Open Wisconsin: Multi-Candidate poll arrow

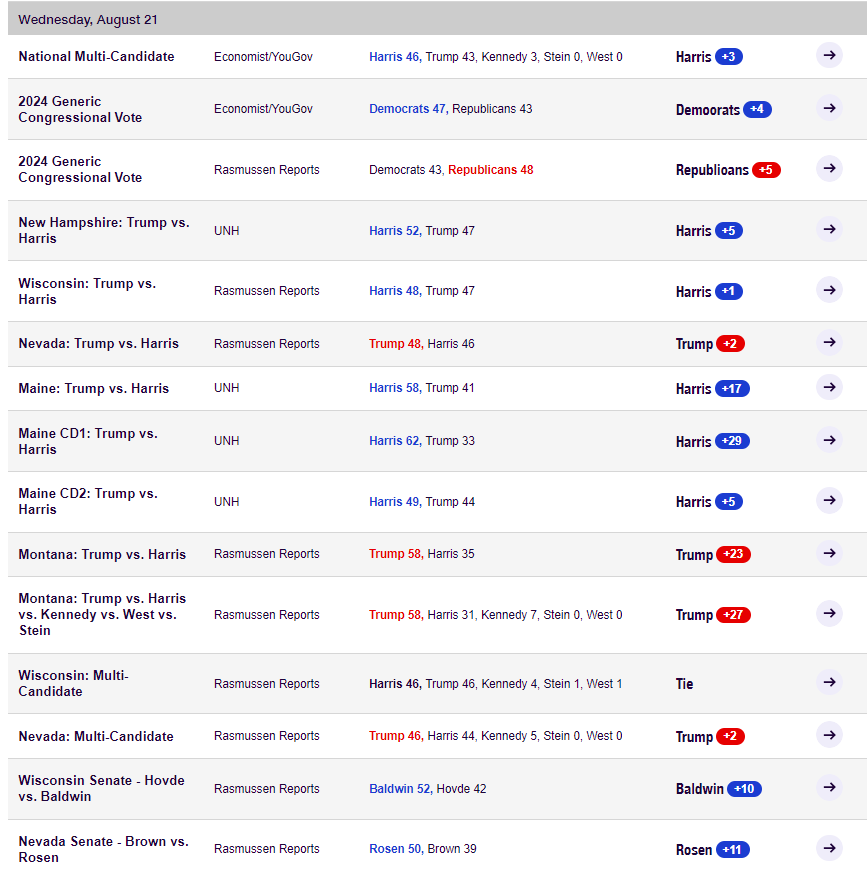(x=829, y=682)
